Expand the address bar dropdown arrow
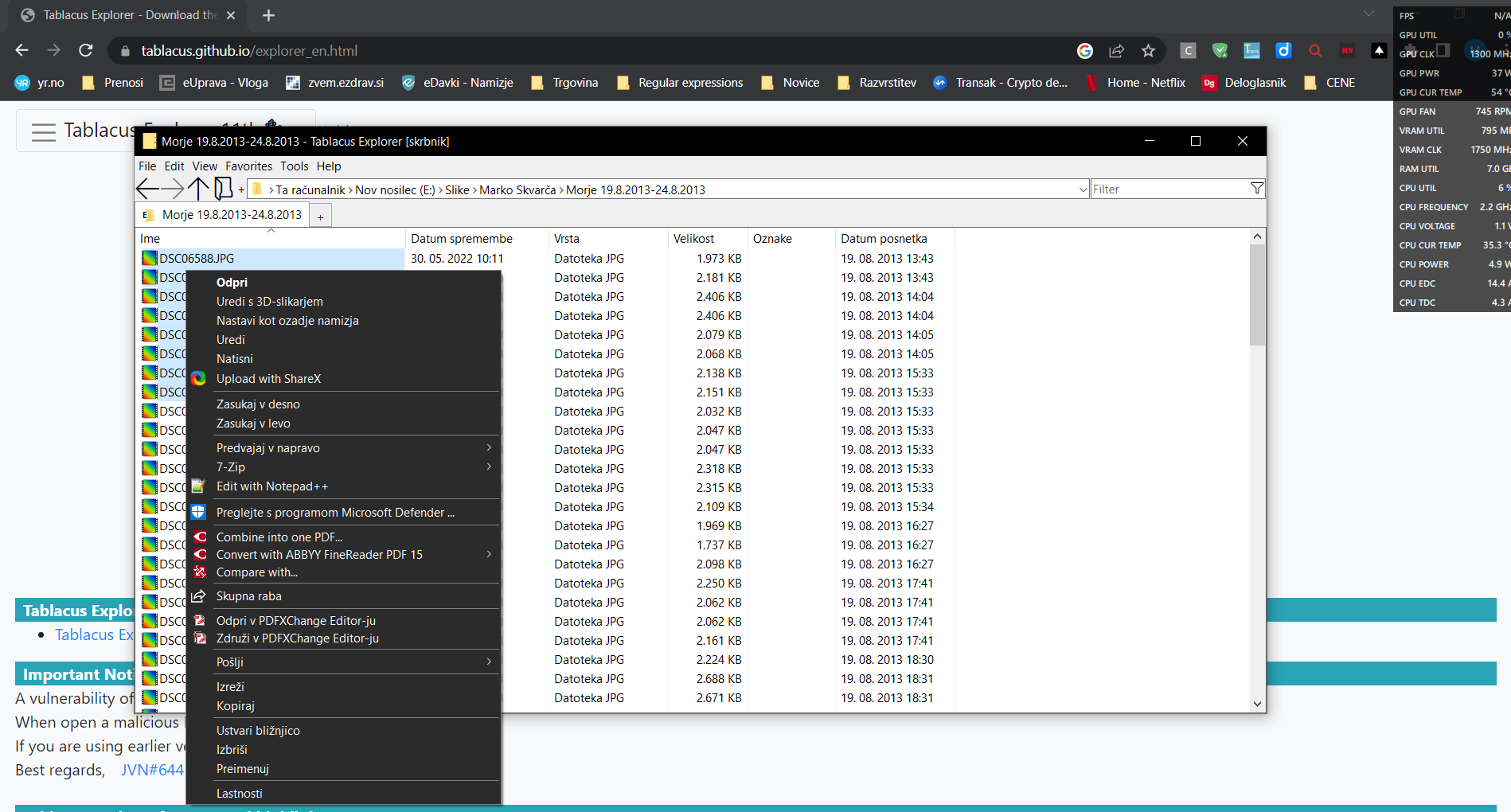 click(x=1083, y=189)
